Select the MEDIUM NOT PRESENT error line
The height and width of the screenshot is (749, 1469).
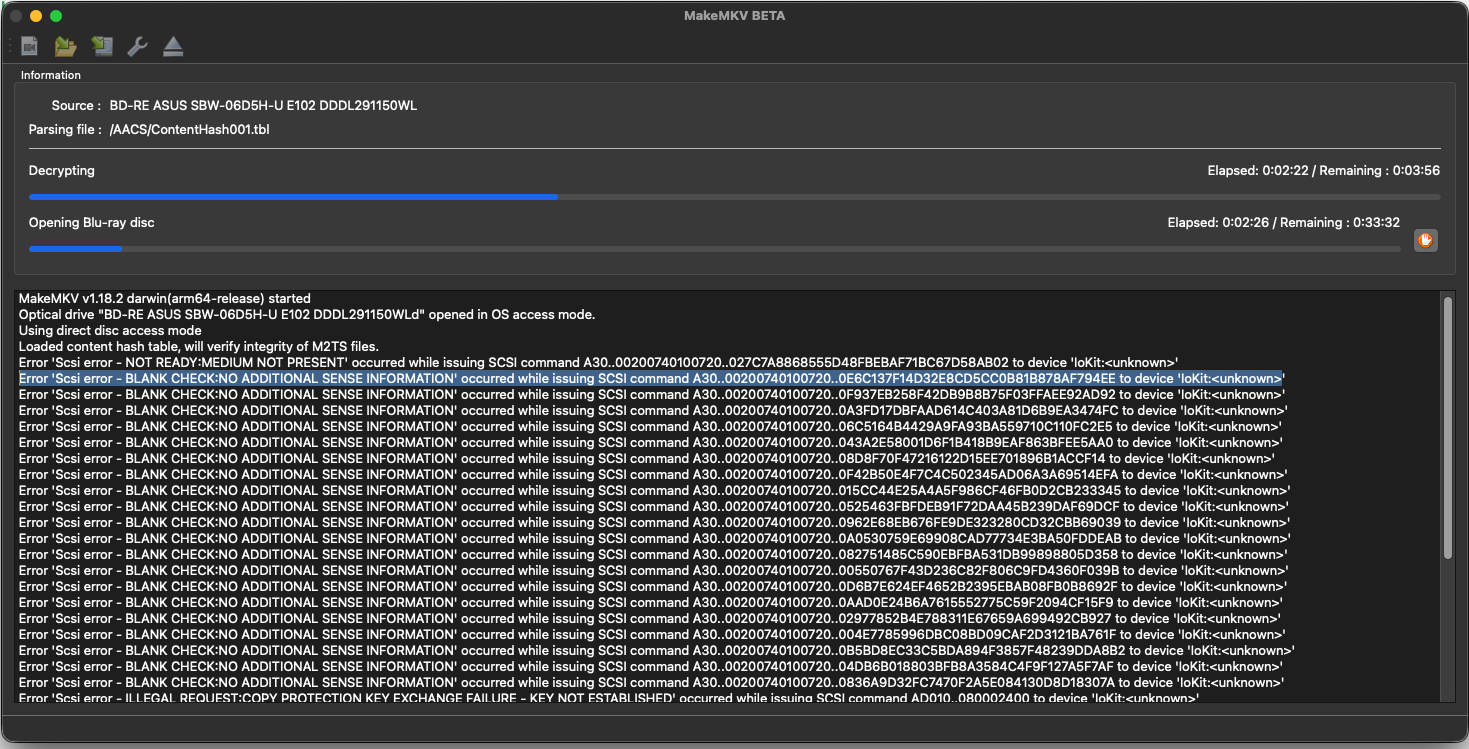(x=598, y=362)
